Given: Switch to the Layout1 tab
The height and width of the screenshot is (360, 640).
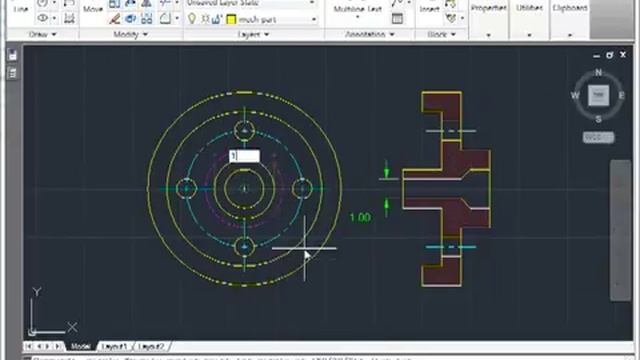Looking at the screenshot, I should 114,347.
